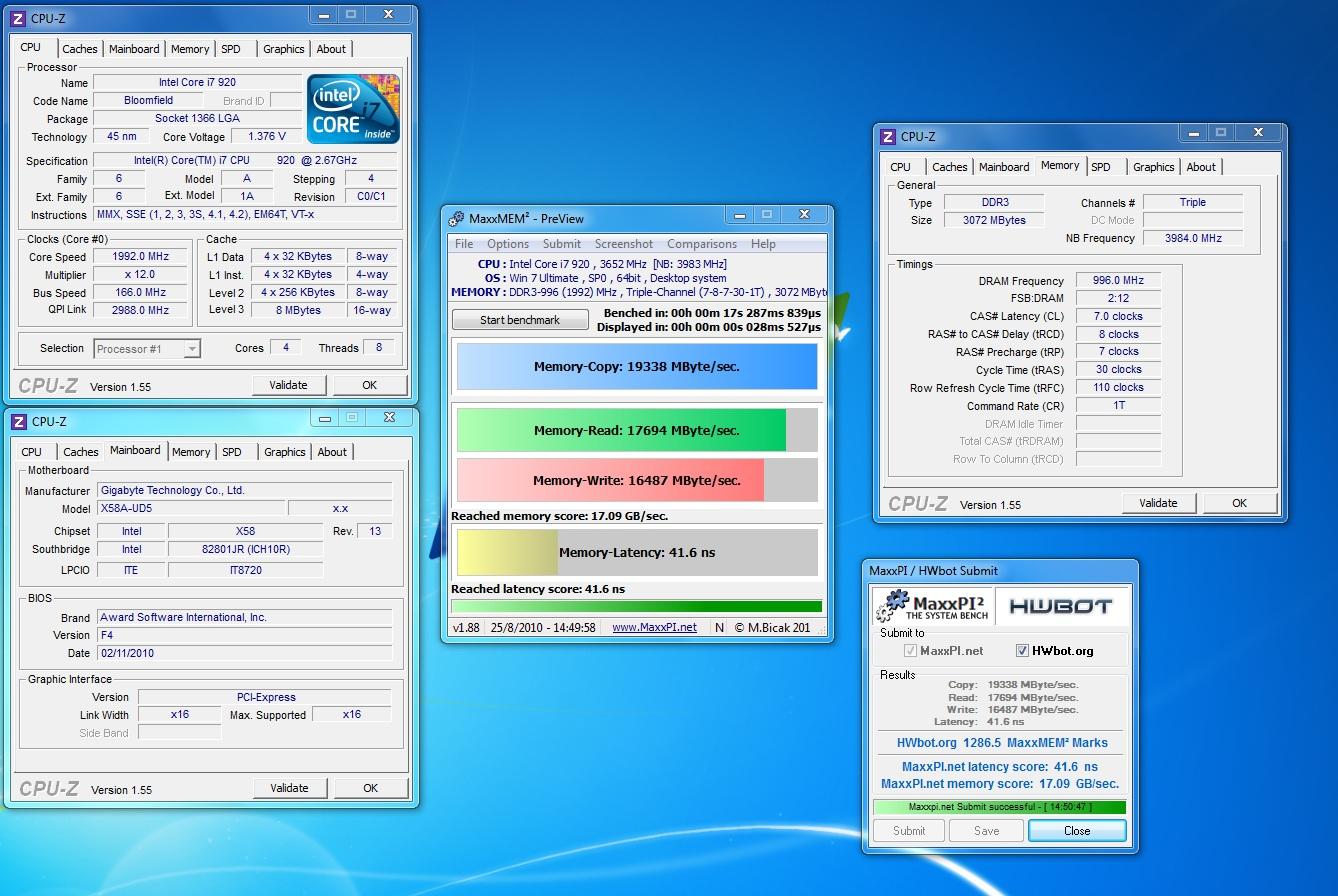This screenshot has height=896, width=1338.
Task: Click the Name field Intel Core i7 920
Action: 197,83
